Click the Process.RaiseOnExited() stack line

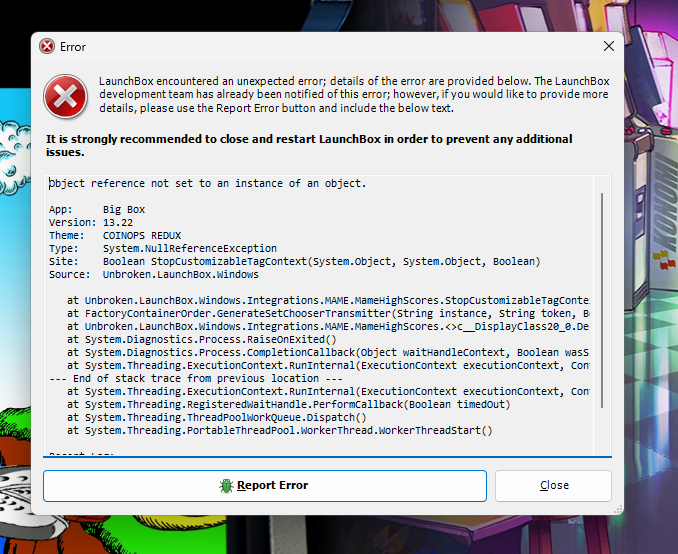tap(201, 339)
